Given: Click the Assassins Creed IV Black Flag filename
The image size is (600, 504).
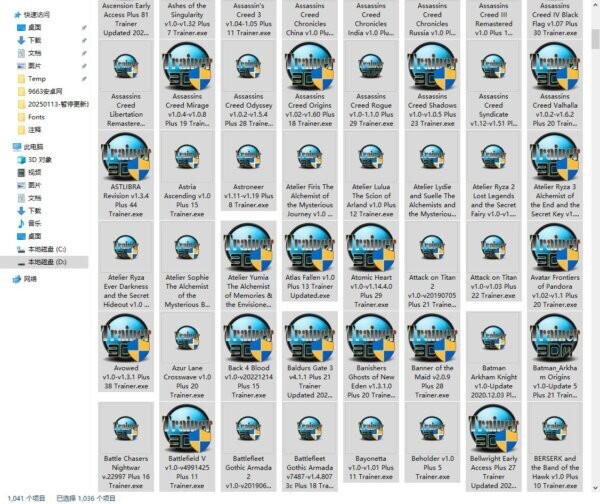Looking at the screenshot, I should 555,19.
